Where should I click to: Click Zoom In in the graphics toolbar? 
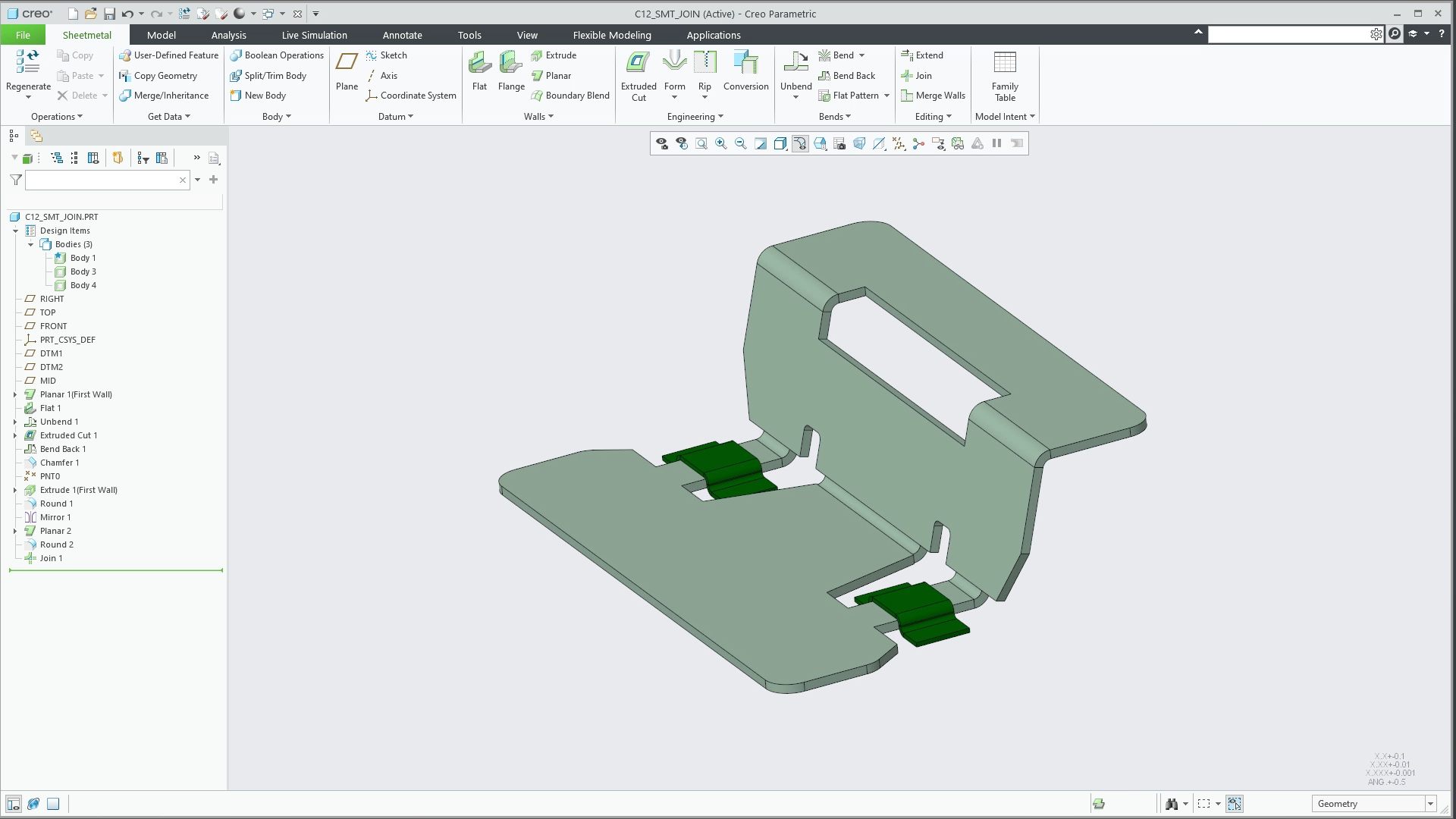point(721,143)
